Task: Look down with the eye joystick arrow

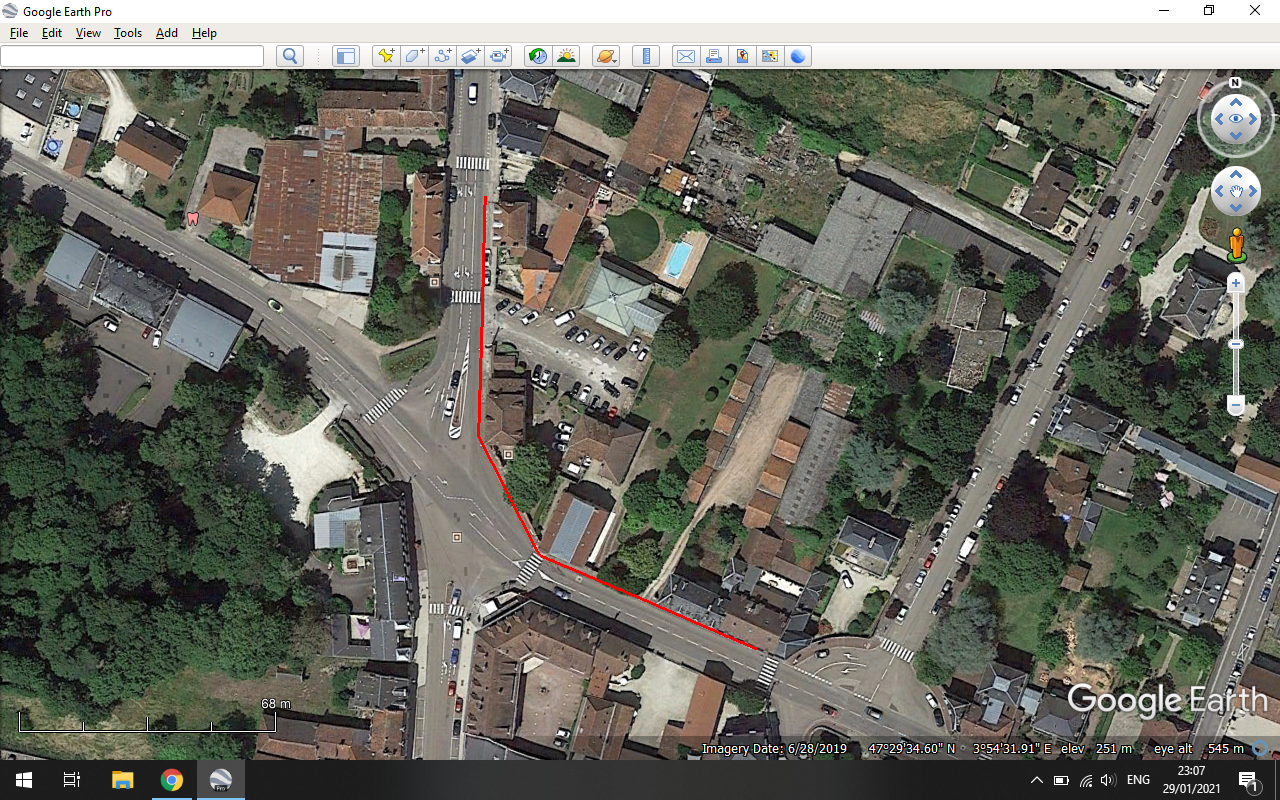Action: tap(1236, 137)
